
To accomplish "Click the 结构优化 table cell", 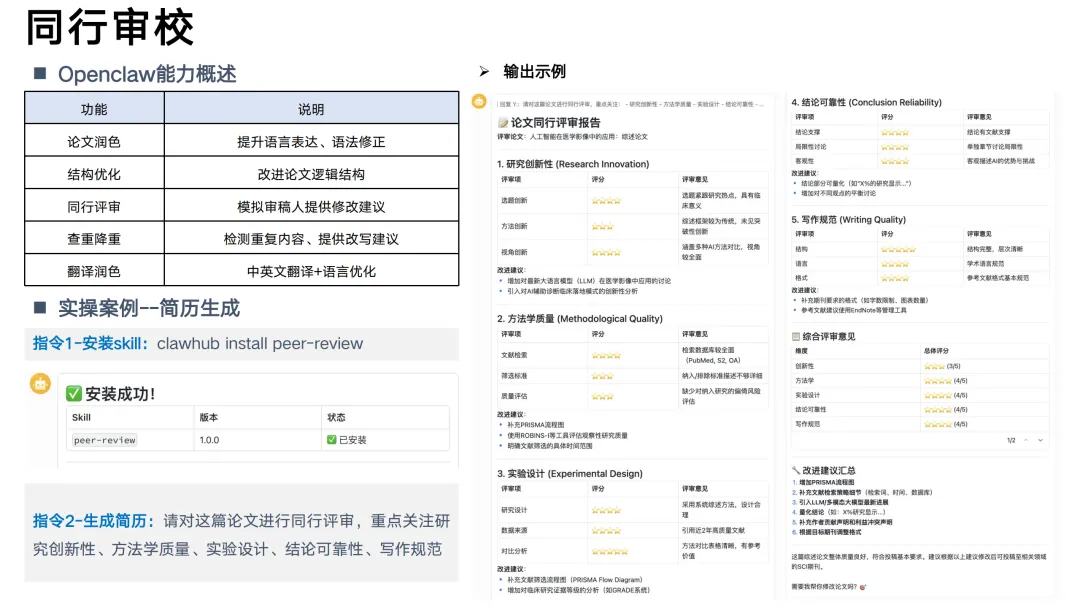I will pyautogui.click(x=94, y=174).
